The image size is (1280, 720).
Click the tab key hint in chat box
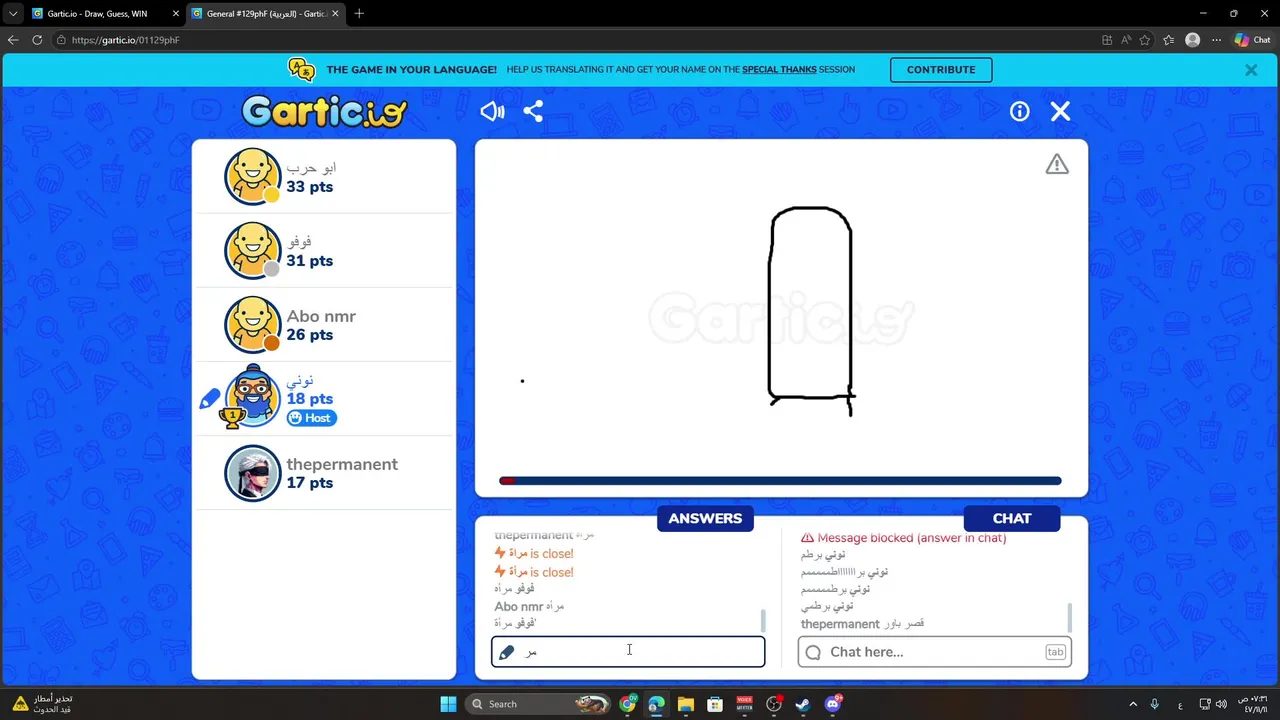click(1055, 652)
